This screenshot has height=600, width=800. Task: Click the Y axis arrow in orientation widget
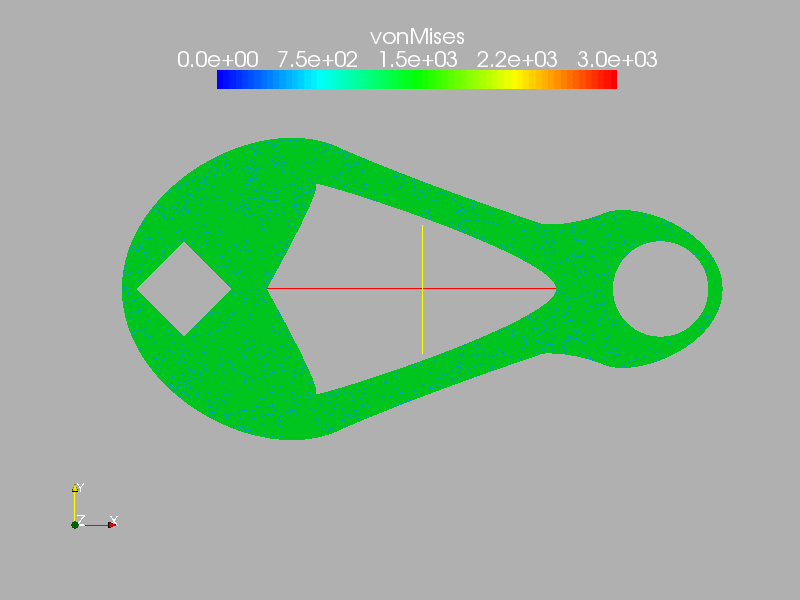[75, 489]
